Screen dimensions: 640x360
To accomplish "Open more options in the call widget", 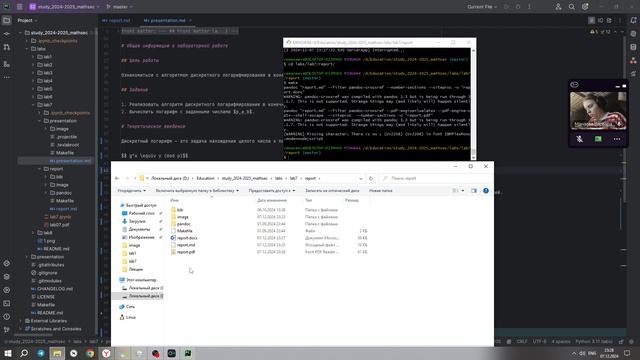I will (x=617, y=139).
